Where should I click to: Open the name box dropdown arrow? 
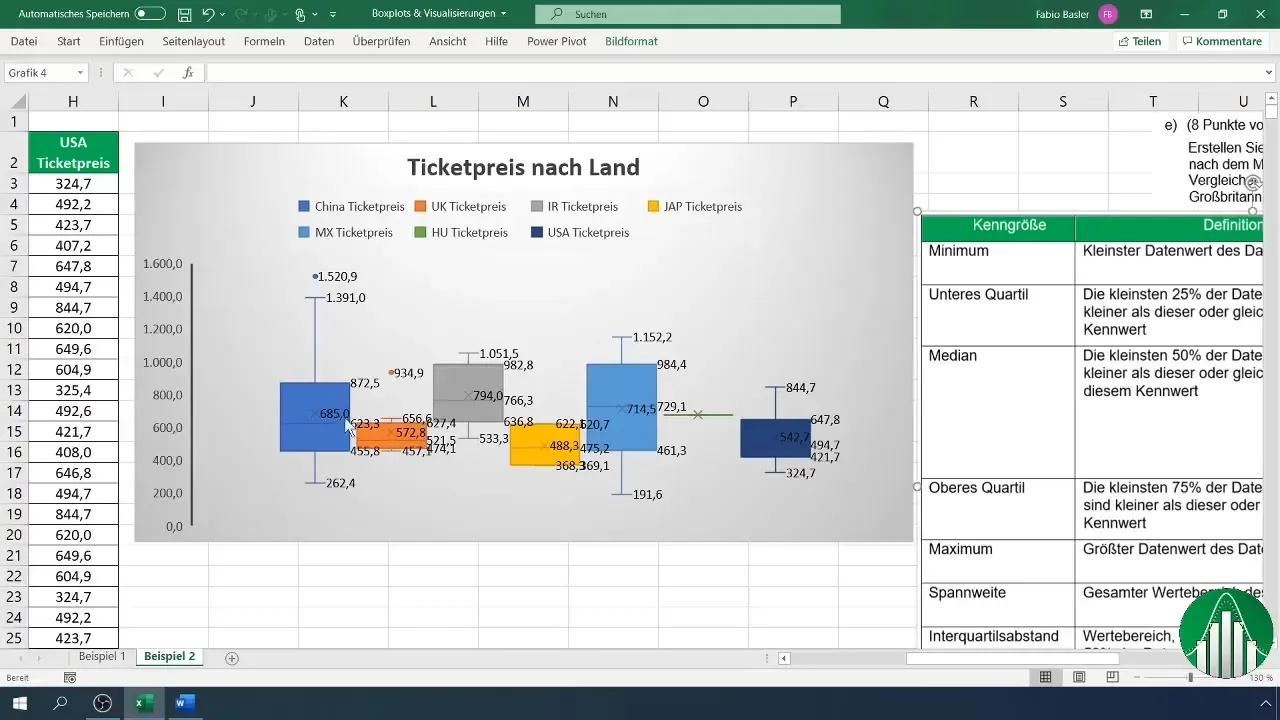(80, 73)
